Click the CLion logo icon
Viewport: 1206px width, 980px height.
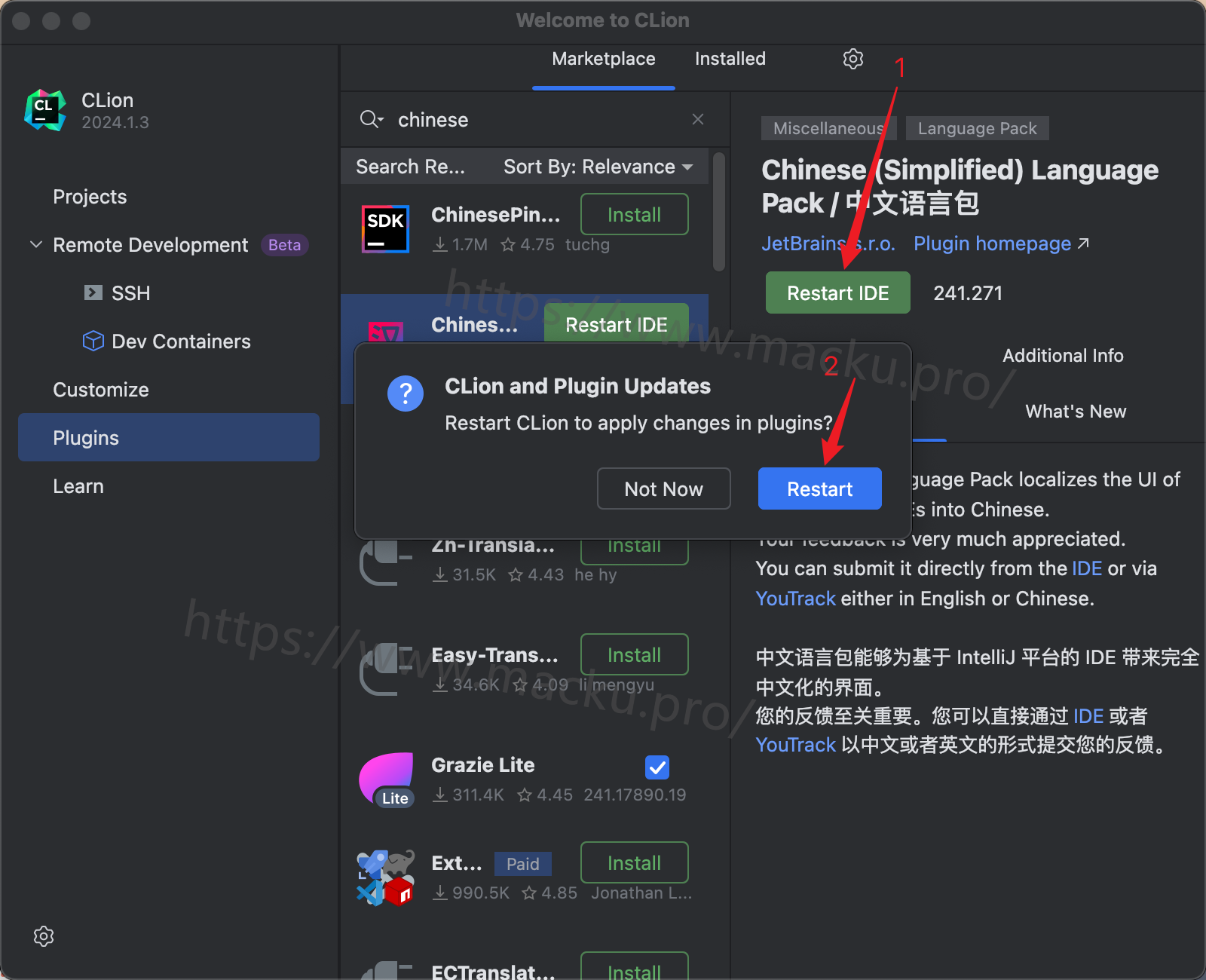click(44, 110)
